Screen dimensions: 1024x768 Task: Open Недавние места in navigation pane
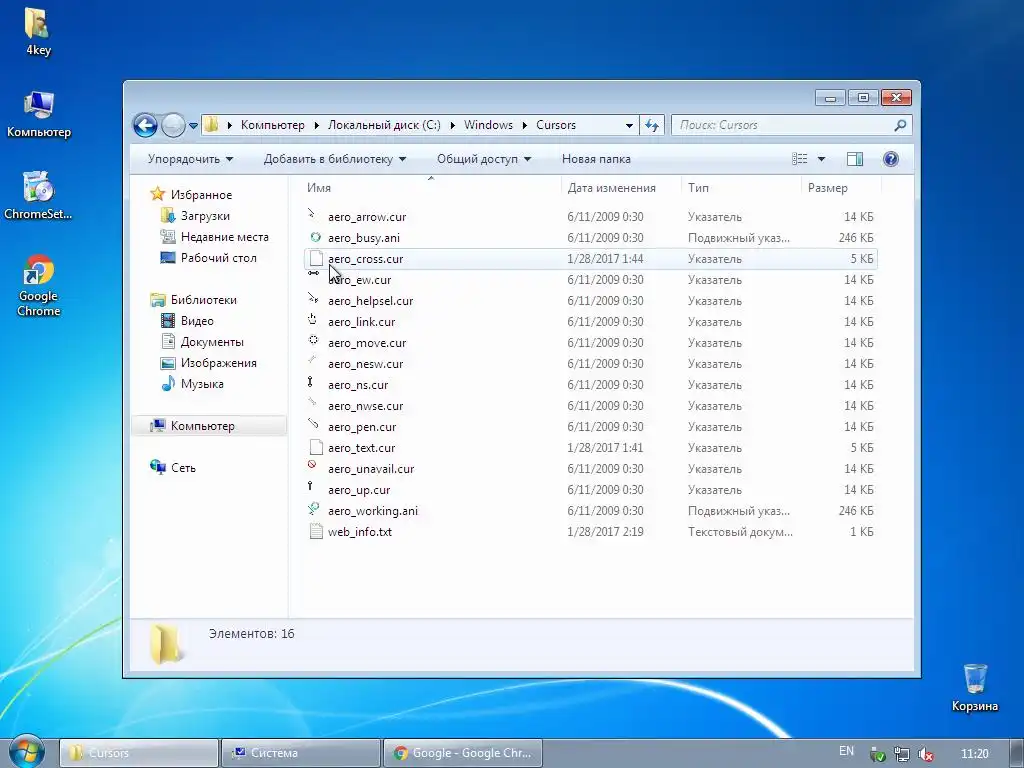tap(225, 236)
